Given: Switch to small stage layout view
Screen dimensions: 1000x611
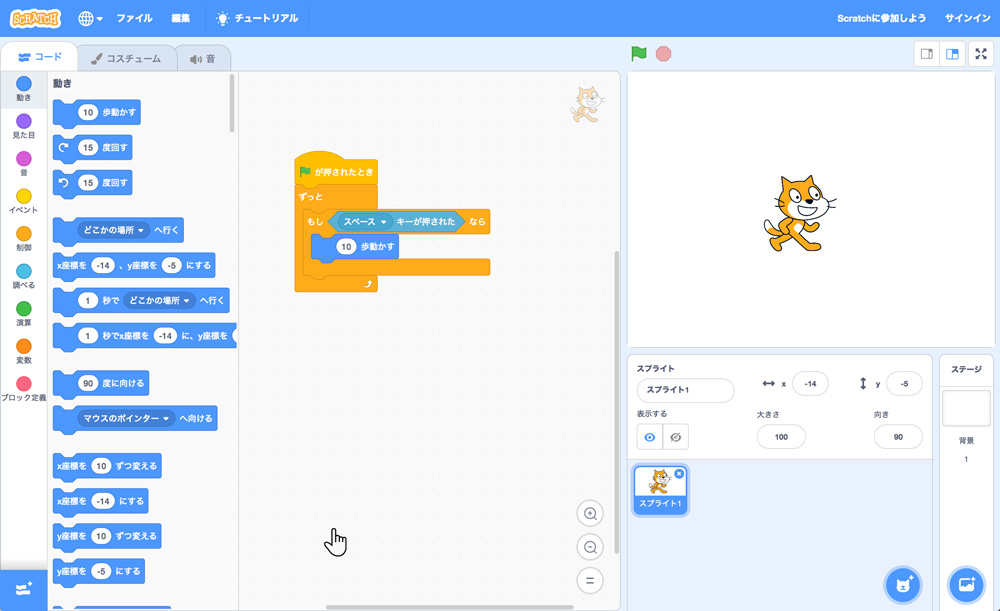Looking at the screenshot, I should pos(925,54).
